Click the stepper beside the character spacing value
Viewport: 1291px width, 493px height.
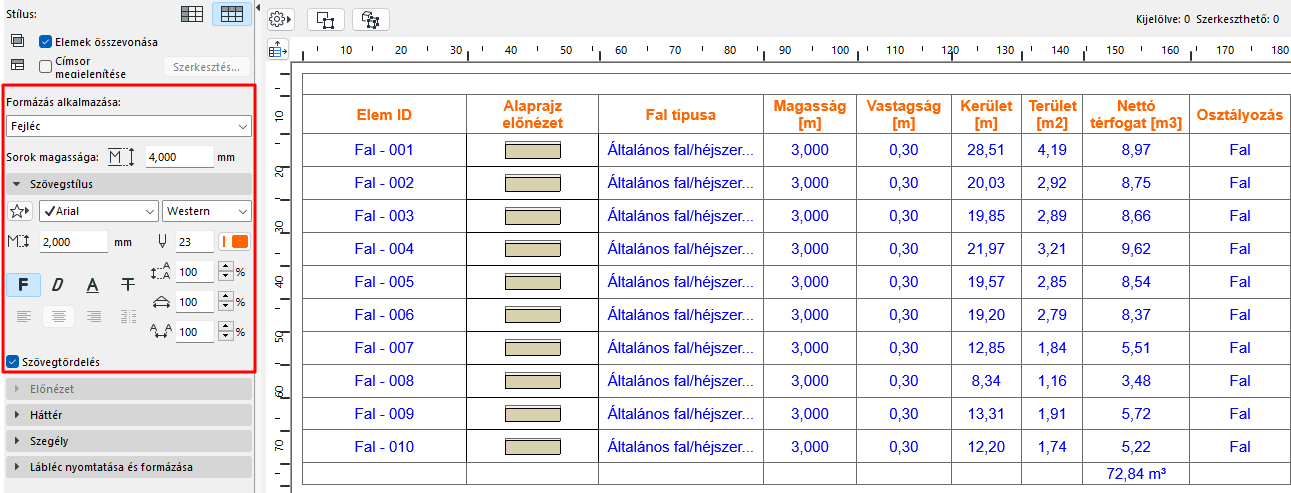tap(225, 331)
